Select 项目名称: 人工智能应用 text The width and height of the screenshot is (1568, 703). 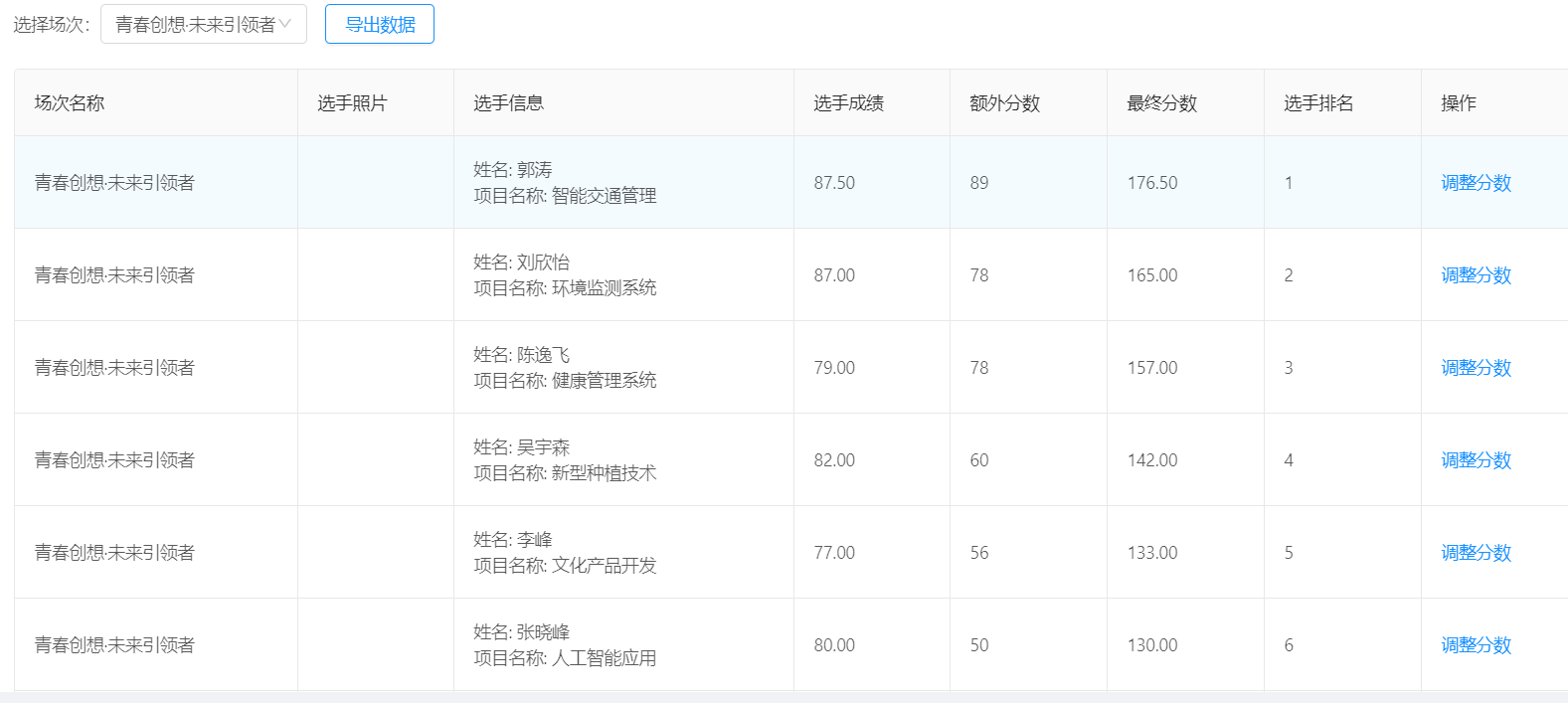[x=565, y=658]
